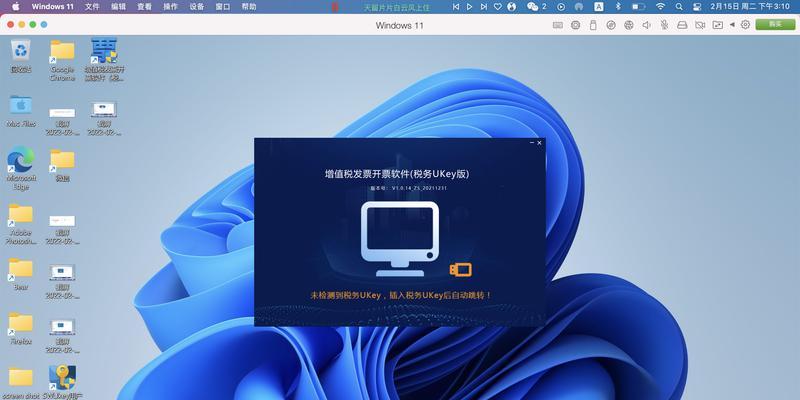The image size is (800, 400).
Task: Open the keyboard icon in Parallels toolbar
Action: pyautogui.click(x=558, y=25)
